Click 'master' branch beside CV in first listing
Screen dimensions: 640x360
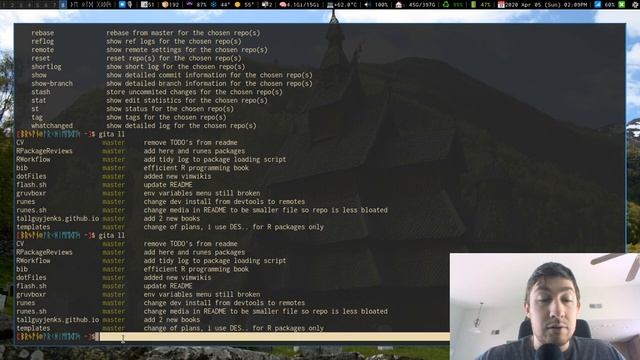(x=113, y=142)
